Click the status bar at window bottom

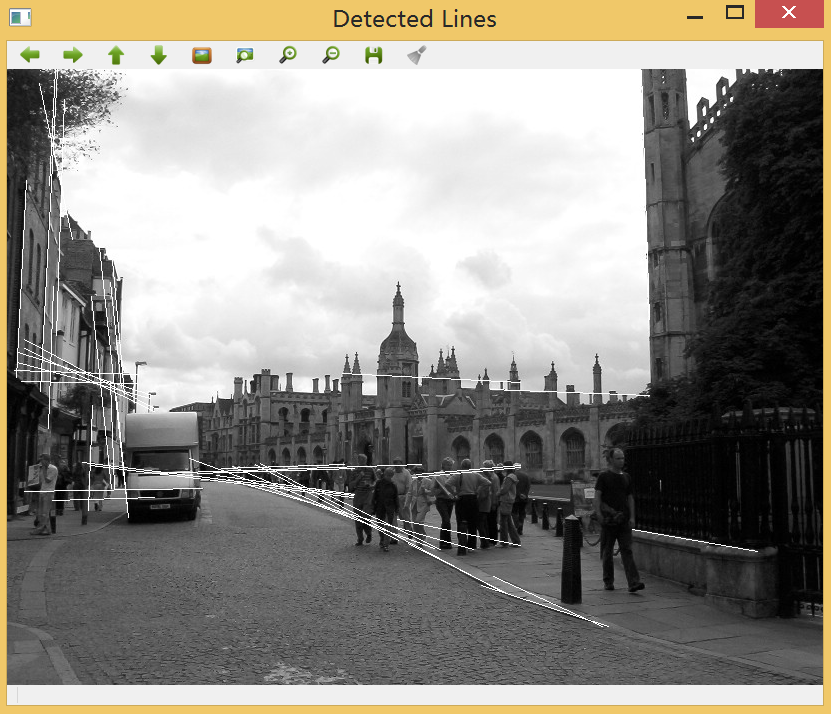coord(415,694)
